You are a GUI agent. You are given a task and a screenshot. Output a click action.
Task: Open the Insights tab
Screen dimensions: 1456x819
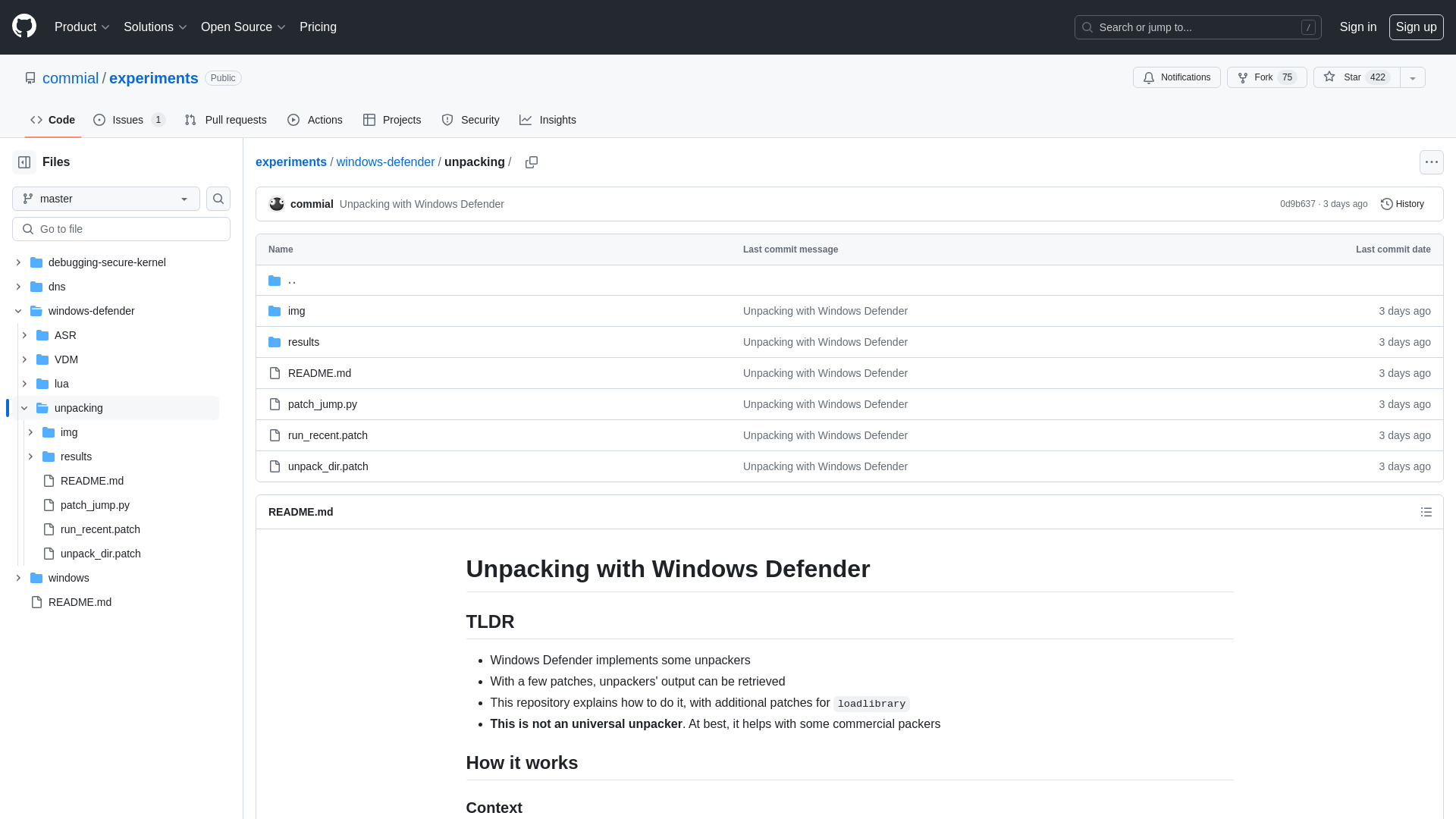[548, 120]
